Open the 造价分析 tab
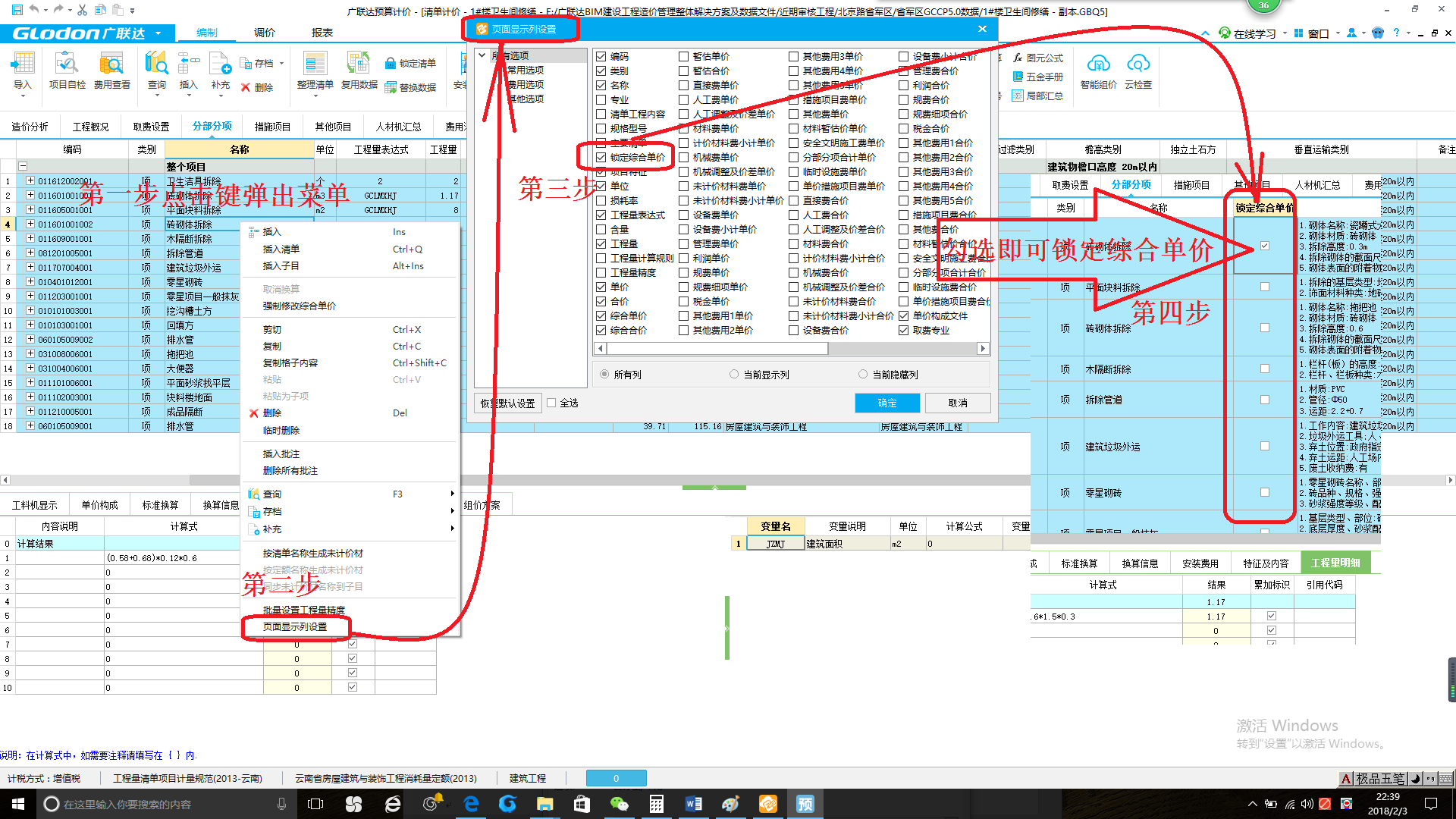 click(30, 127)
